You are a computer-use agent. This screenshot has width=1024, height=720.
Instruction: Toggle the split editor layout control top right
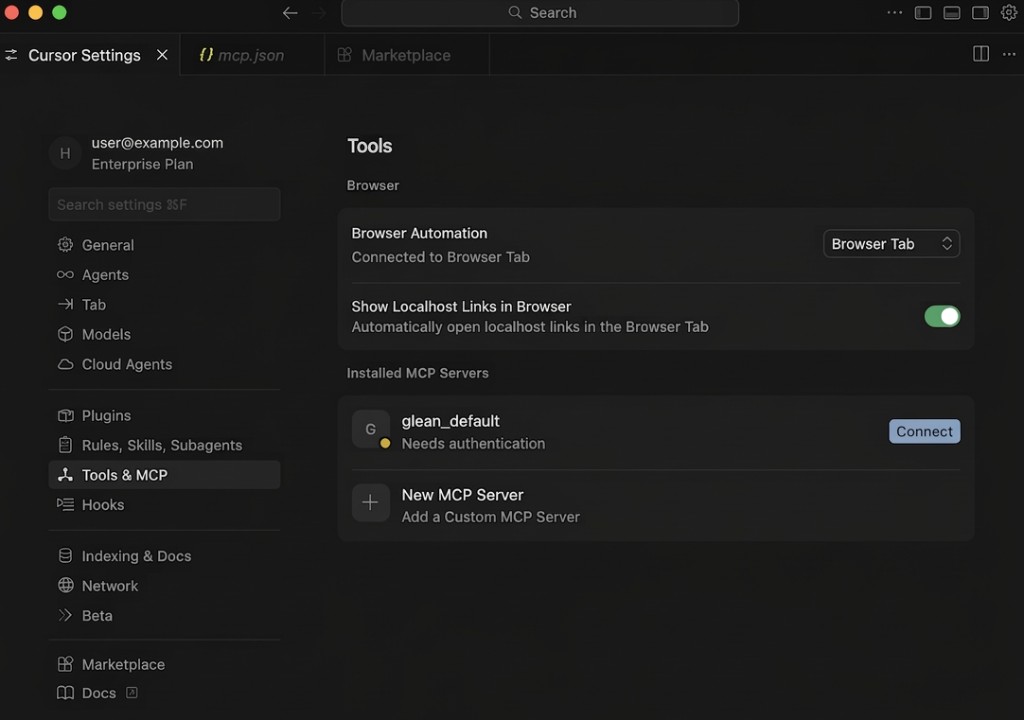(980, 54)
